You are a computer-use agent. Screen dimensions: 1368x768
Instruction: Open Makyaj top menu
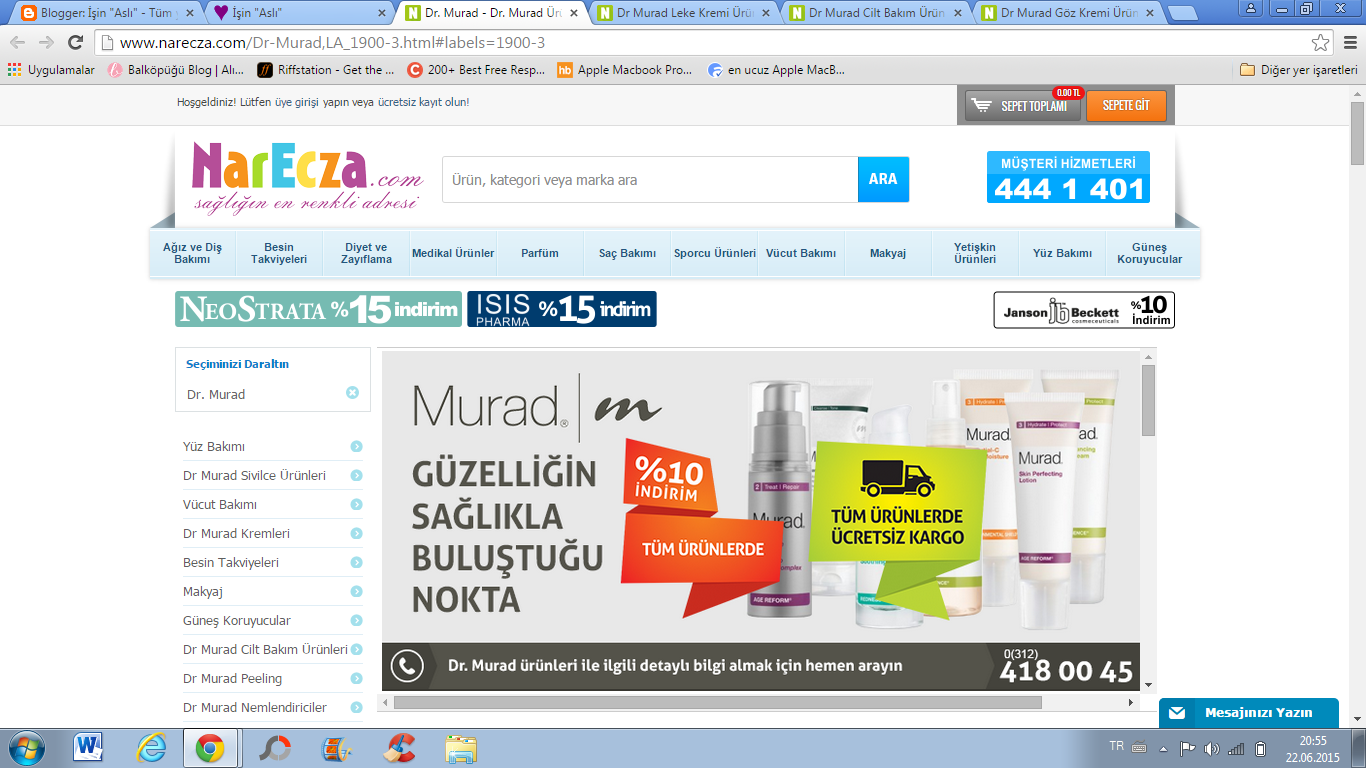coord(888,253)
